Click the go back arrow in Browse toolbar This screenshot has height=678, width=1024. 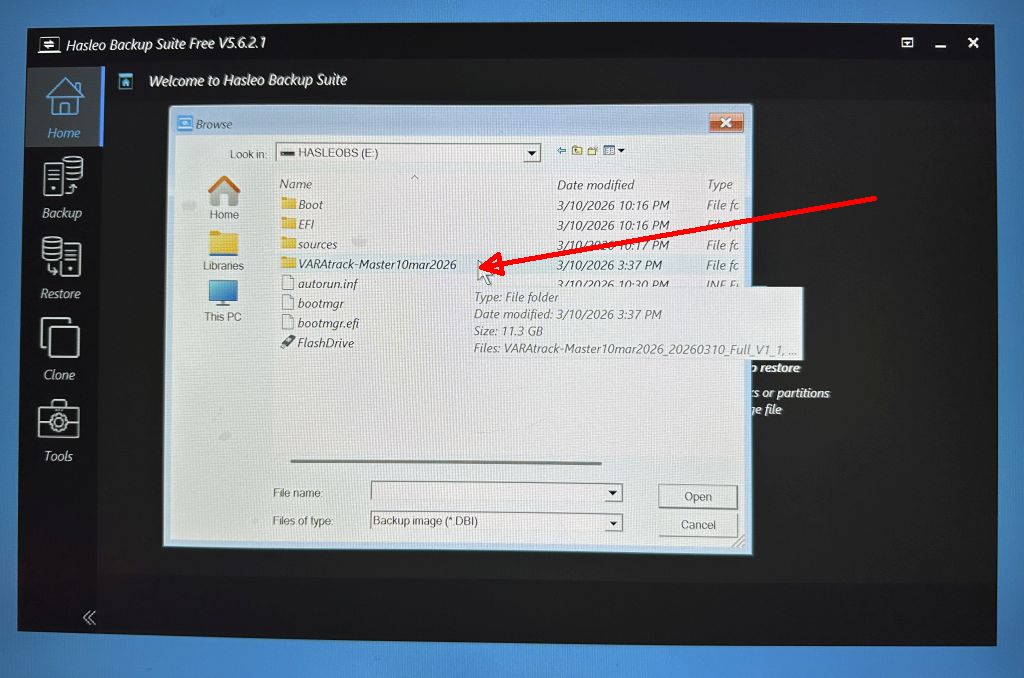(562, 151)
